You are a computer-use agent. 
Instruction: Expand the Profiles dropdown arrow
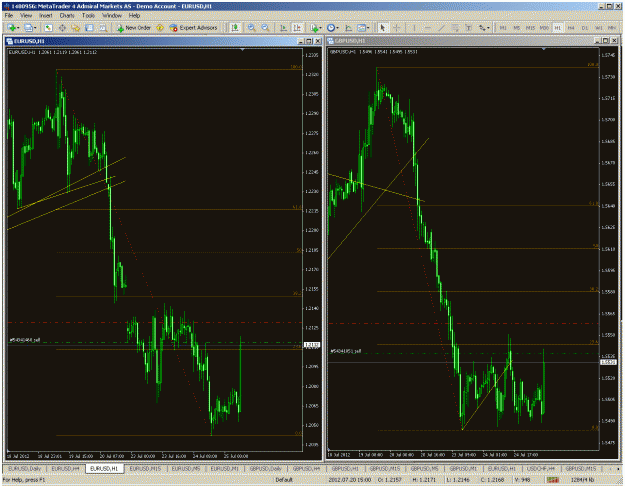(35, 28)
